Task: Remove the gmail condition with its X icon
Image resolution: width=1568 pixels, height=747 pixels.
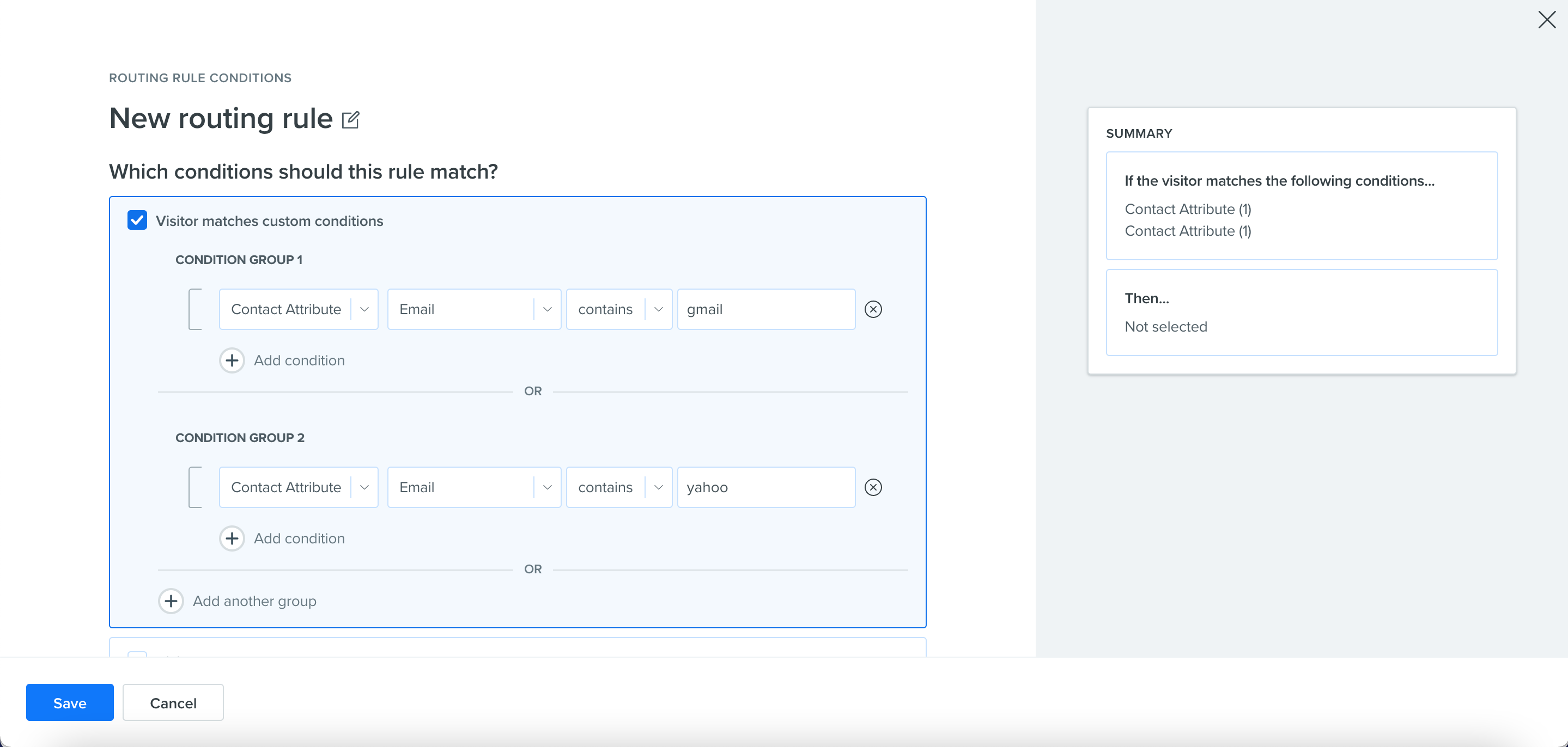Action: 873,309
